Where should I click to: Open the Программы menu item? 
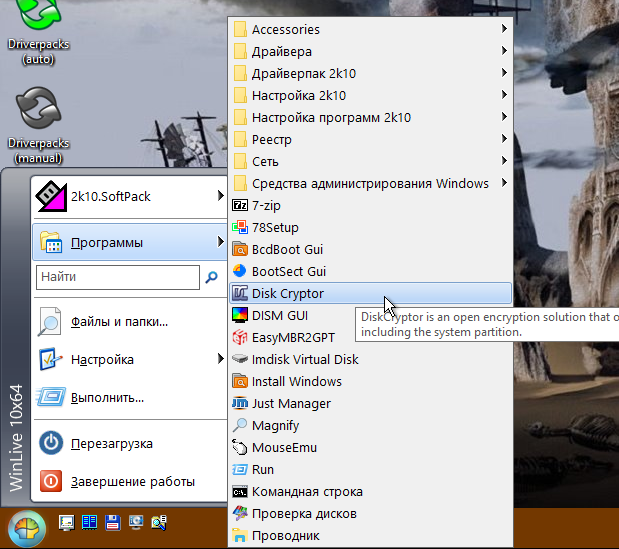point(130,242)
